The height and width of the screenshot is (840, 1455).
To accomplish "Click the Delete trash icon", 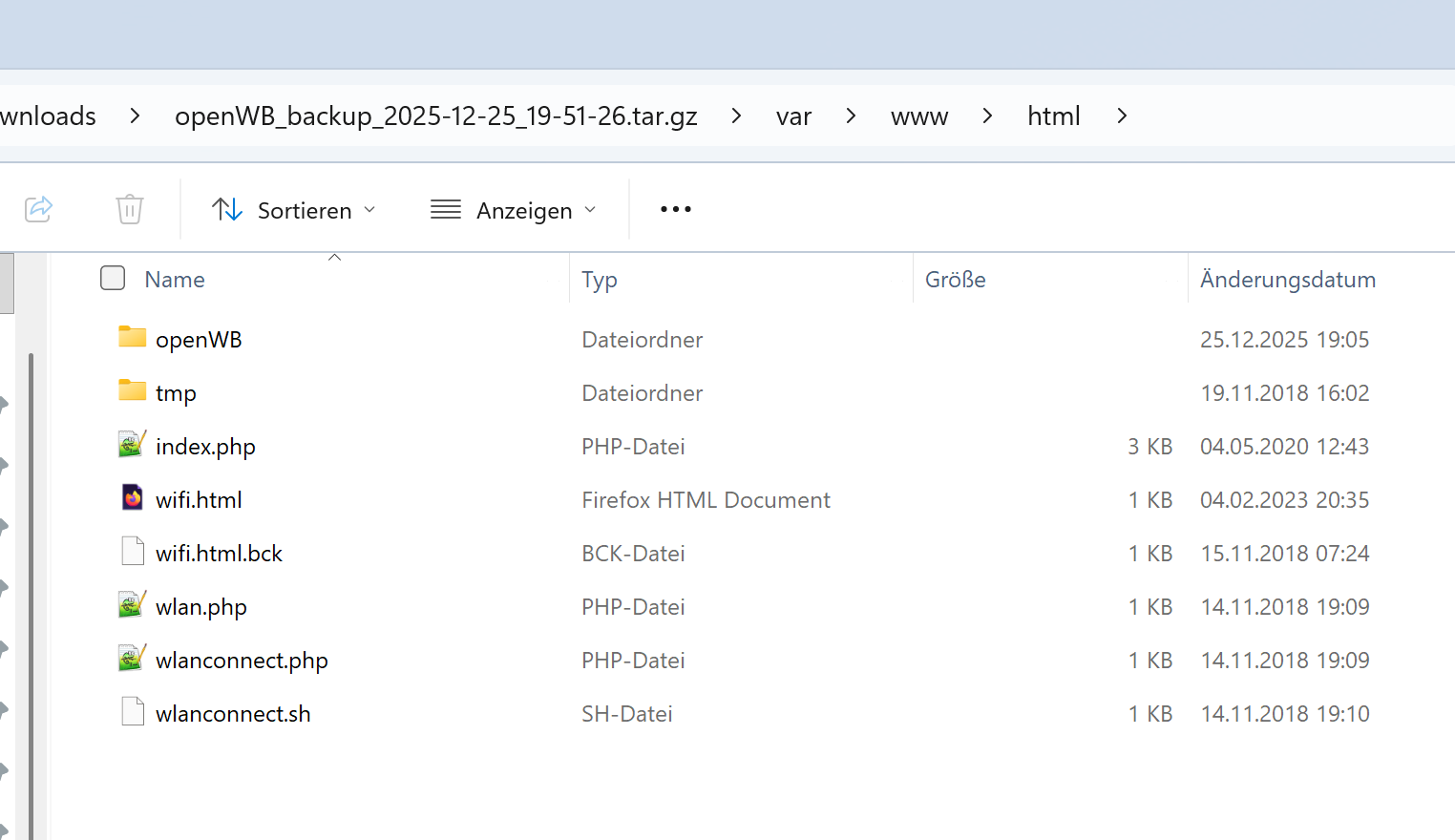I will tap(130, 209).
